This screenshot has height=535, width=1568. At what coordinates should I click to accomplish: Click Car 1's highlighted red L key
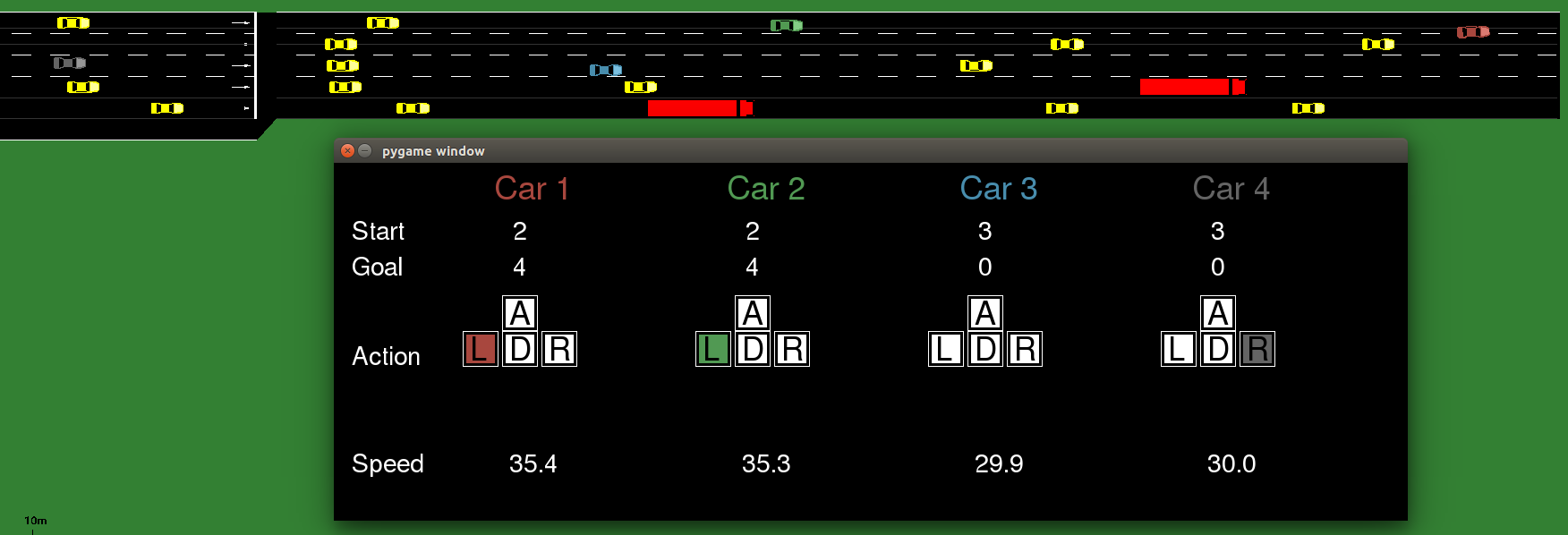(x=480, y=349)
